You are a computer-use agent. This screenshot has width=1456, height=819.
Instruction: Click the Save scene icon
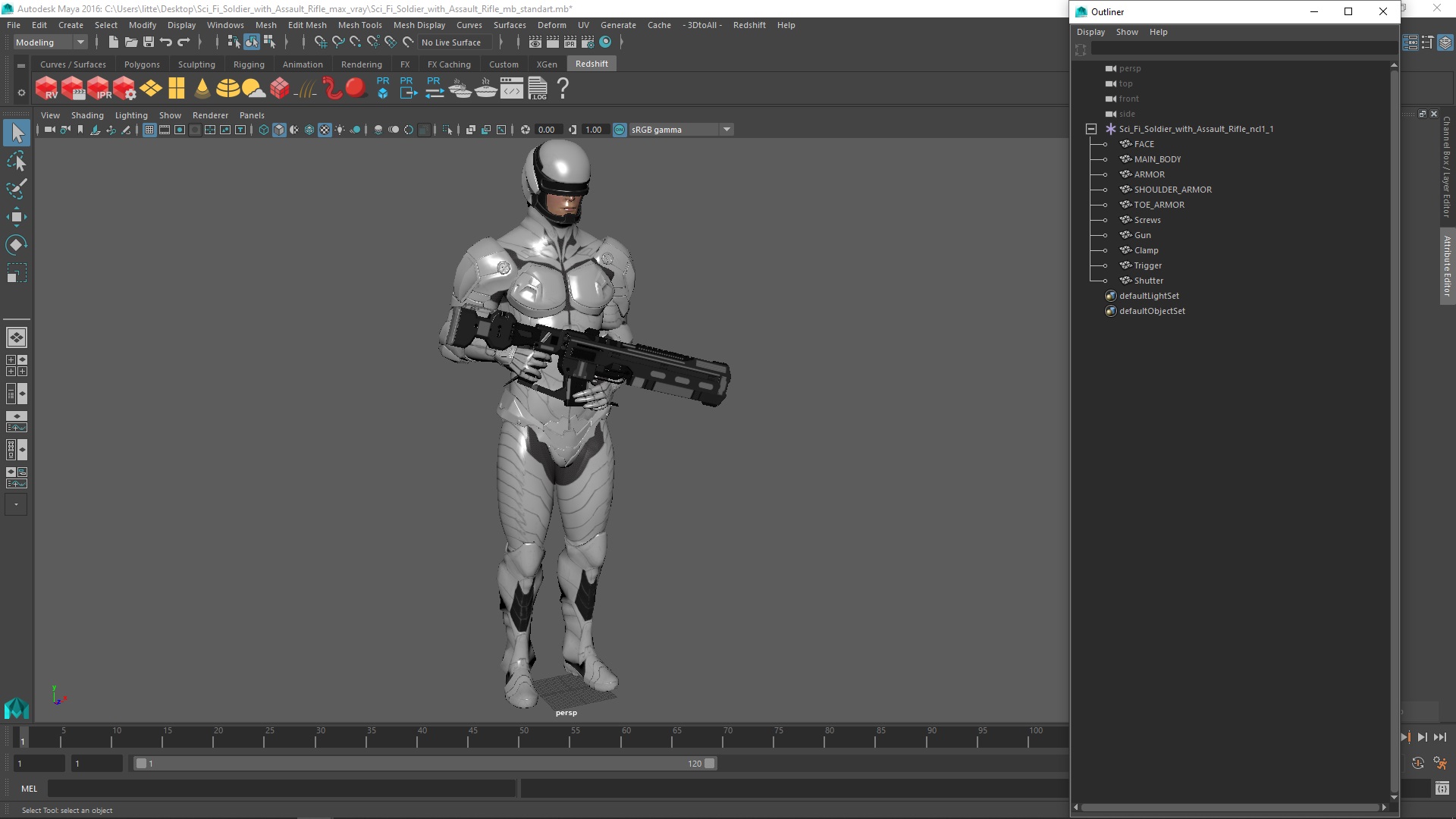(x=149, y=42)
